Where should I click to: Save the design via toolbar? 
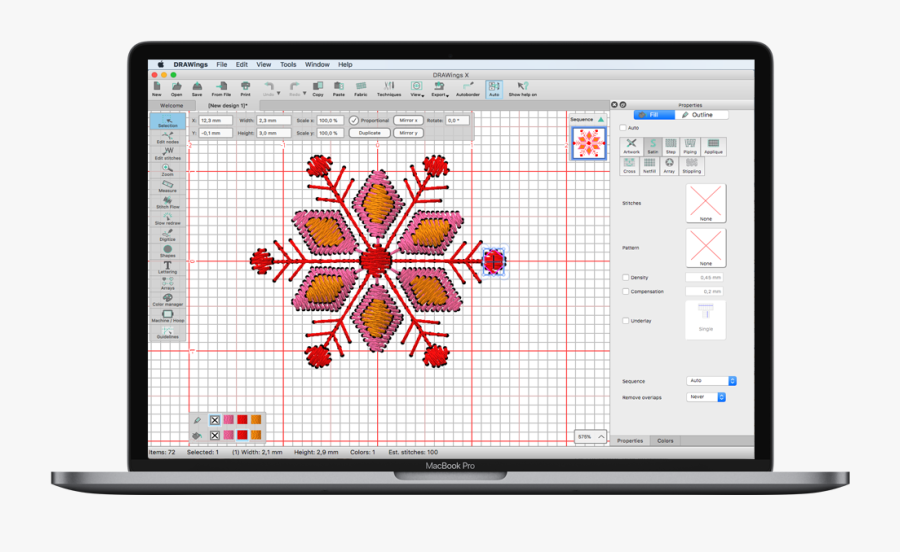[197, 89]
